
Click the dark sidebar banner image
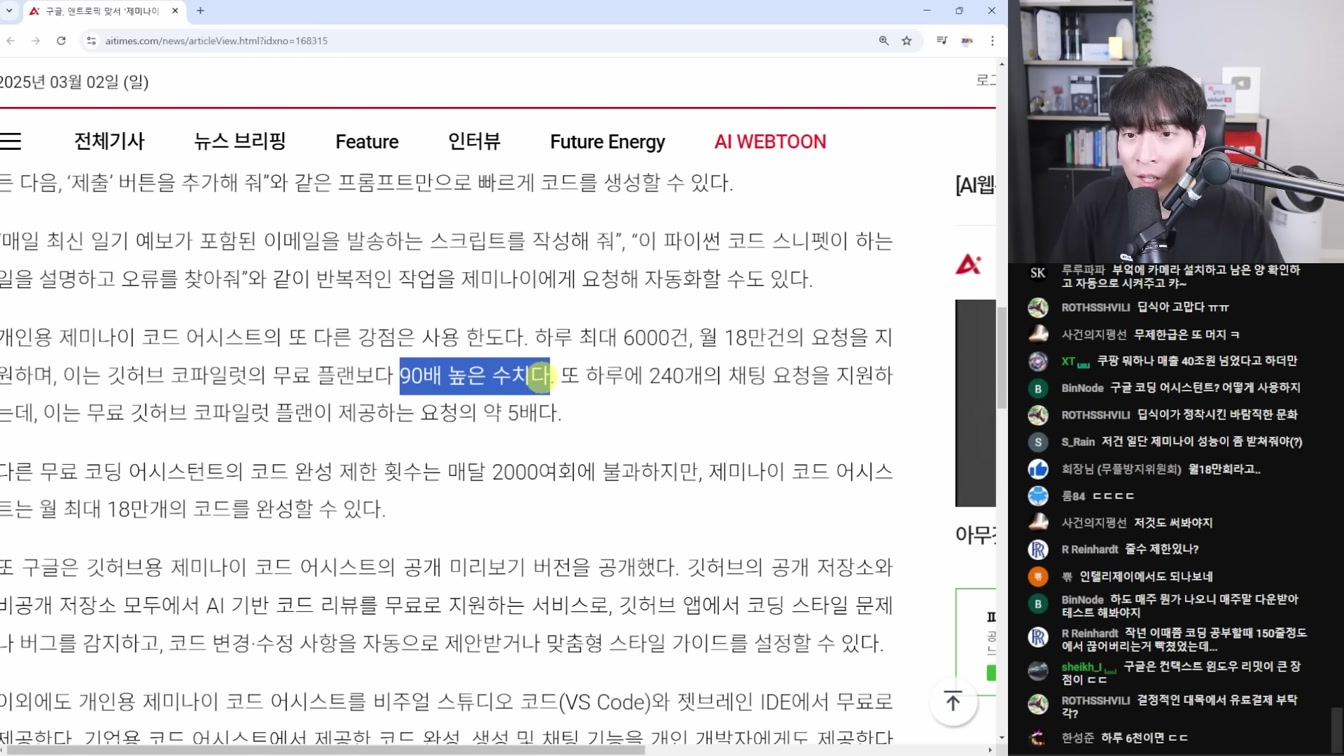975,403
